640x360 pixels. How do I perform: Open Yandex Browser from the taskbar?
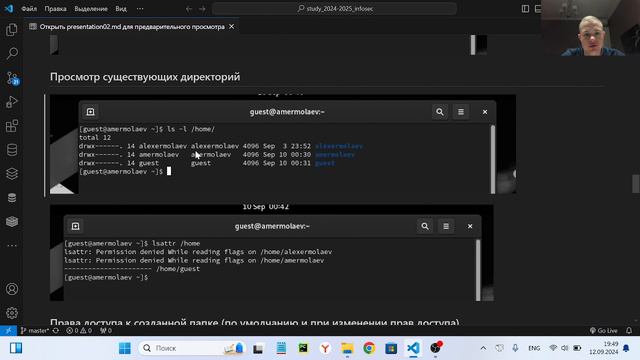click(325, 348)
